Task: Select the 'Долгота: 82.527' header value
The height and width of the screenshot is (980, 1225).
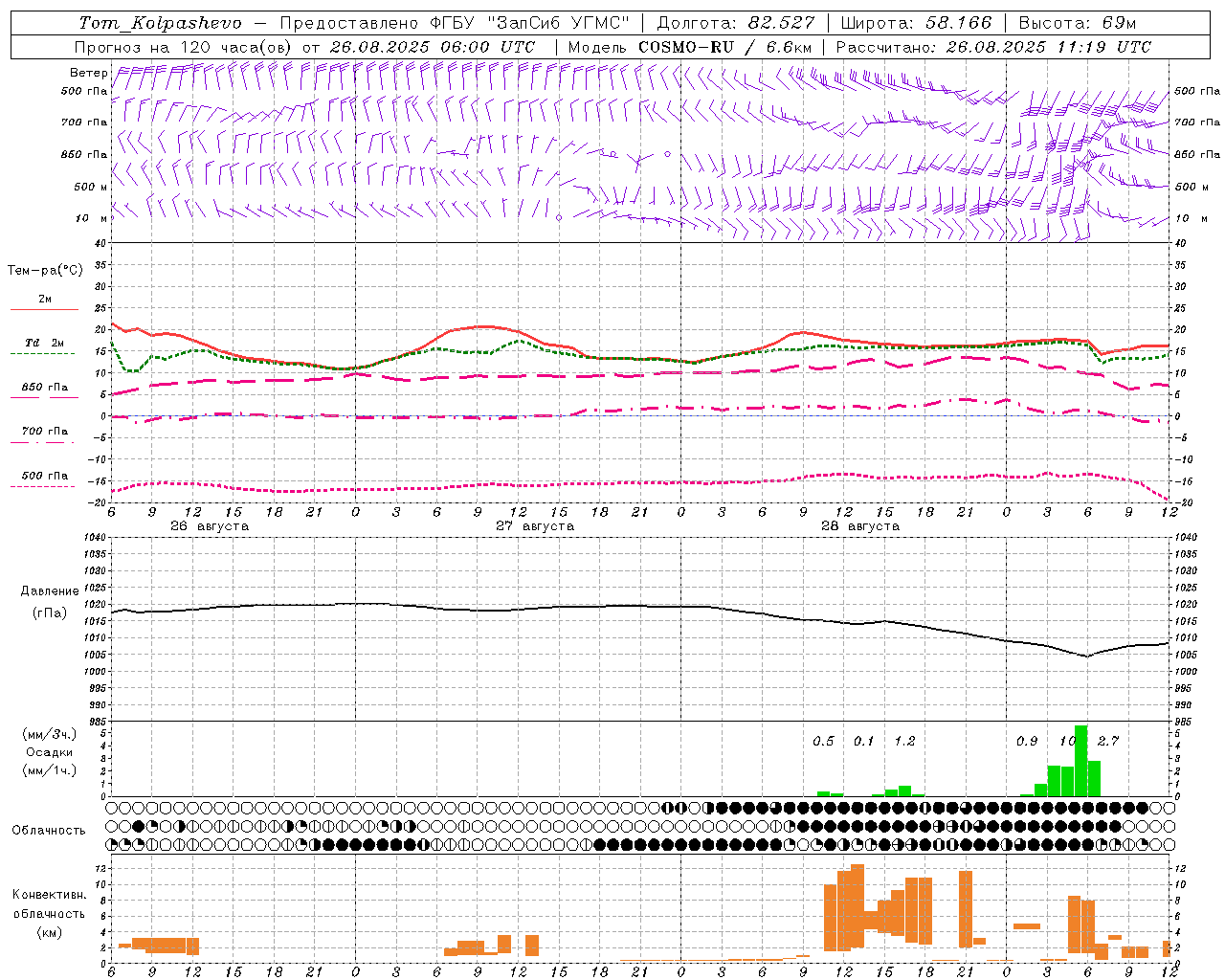Action: point(736,23)
